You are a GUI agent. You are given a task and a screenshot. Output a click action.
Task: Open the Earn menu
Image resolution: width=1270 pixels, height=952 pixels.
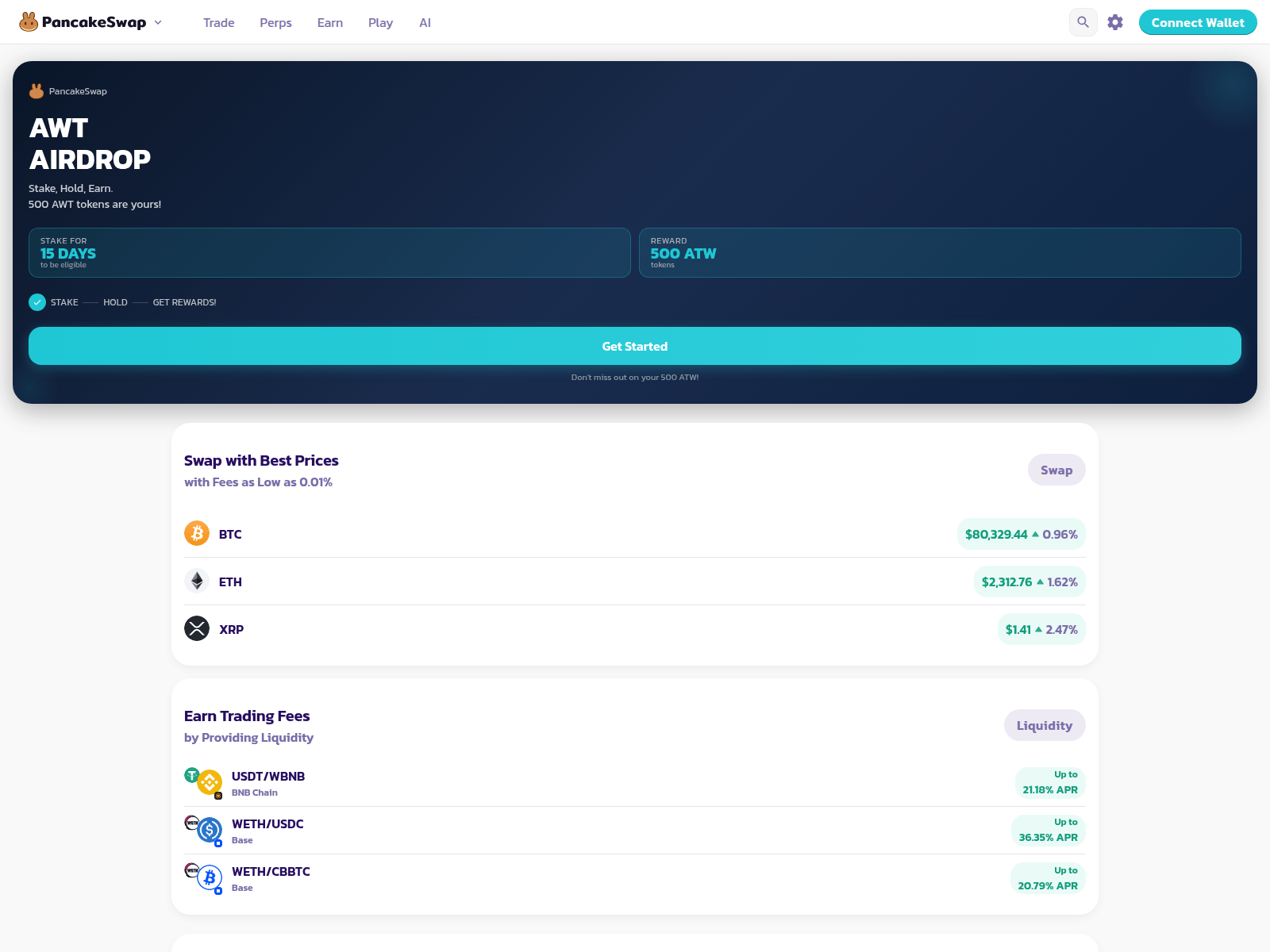coord(330,22)
